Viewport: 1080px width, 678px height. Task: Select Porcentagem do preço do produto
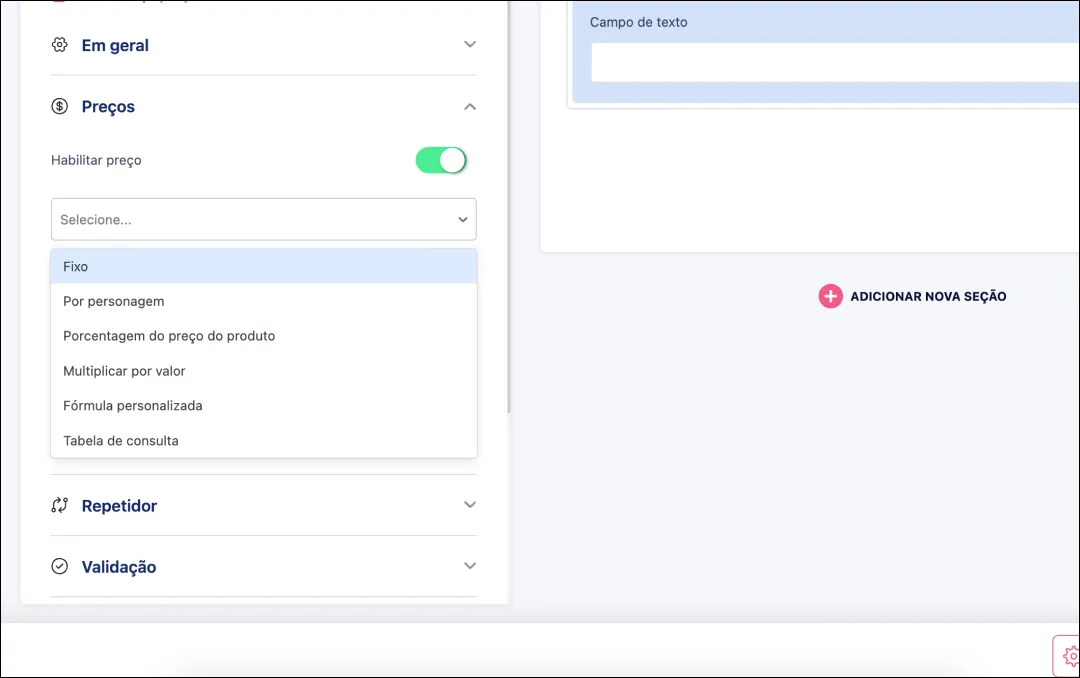(x=263, y=336)
